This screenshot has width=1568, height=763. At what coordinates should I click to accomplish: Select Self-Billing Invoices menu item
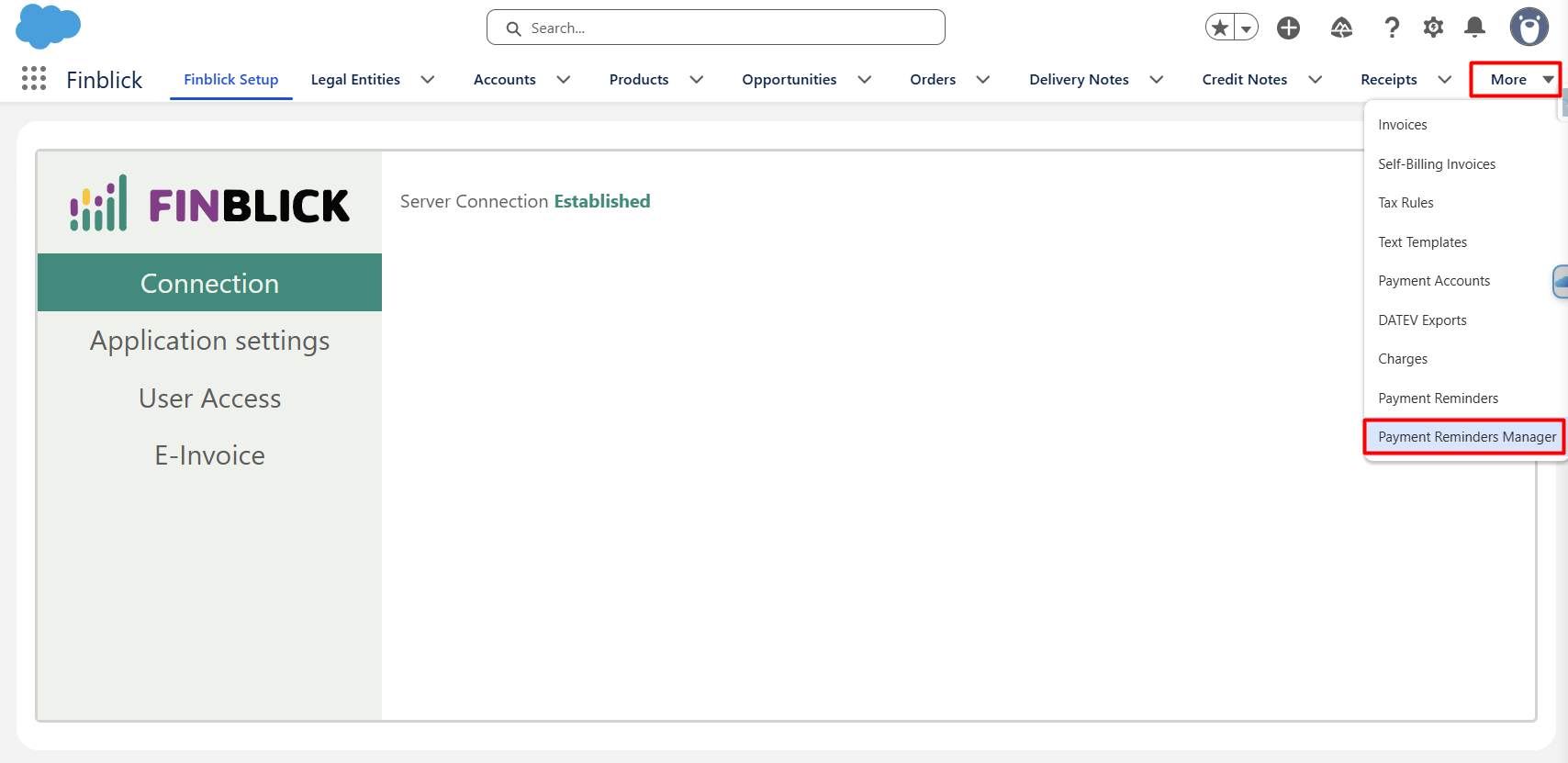(x=1465, y=164)
